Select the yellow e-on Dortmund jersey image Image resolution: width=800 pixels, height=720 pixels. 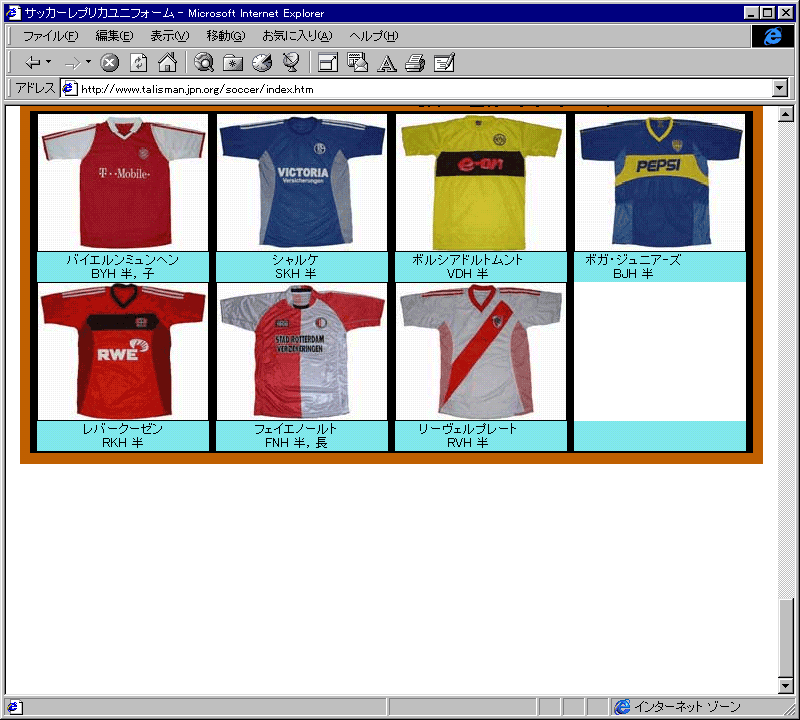pos(481,182)
